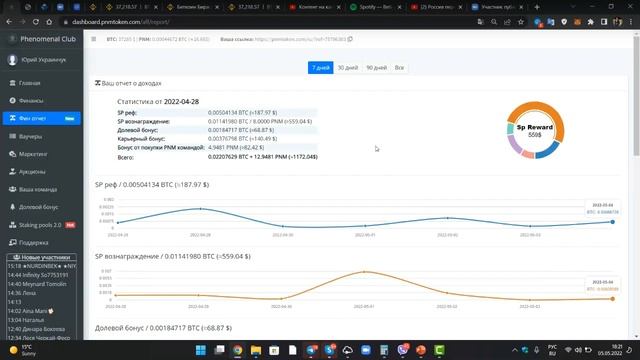Screen dimensions: 640x360
Task: Open Staking pools 2.0 sidebar item
Action: (41, 225)
